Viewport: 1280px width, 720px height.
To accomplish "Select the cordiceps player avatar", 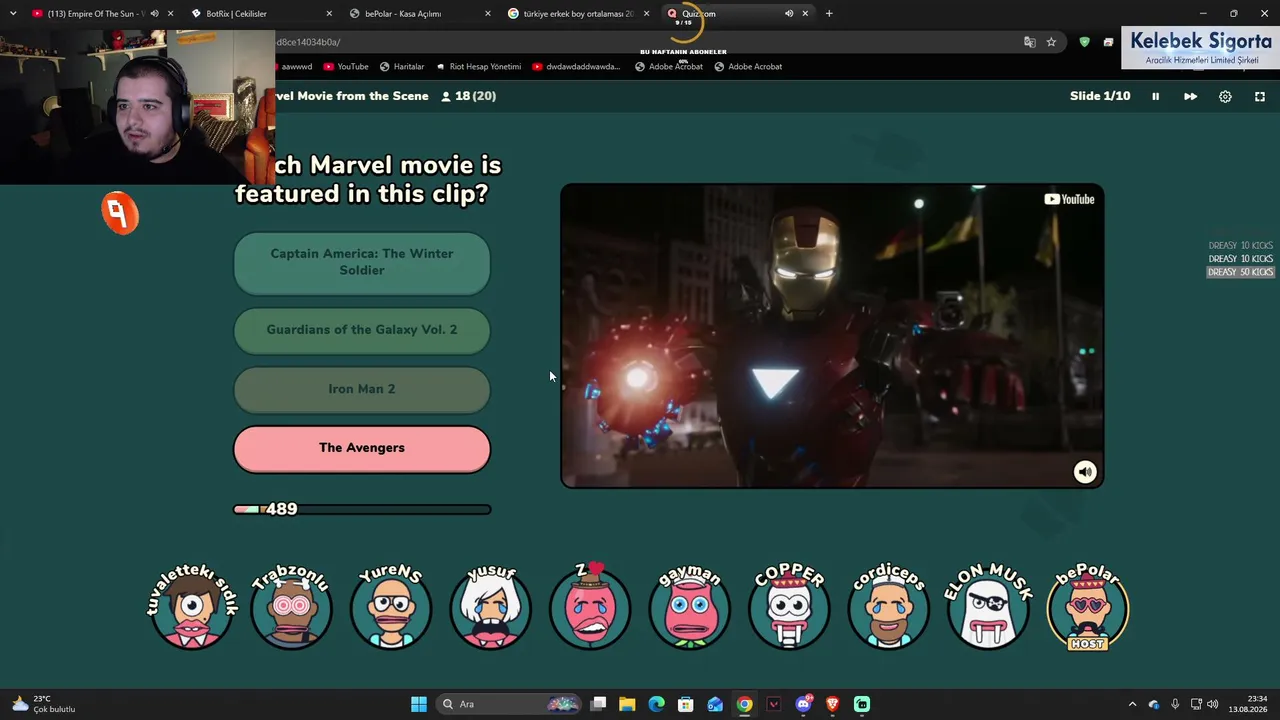I will (888, 606).
